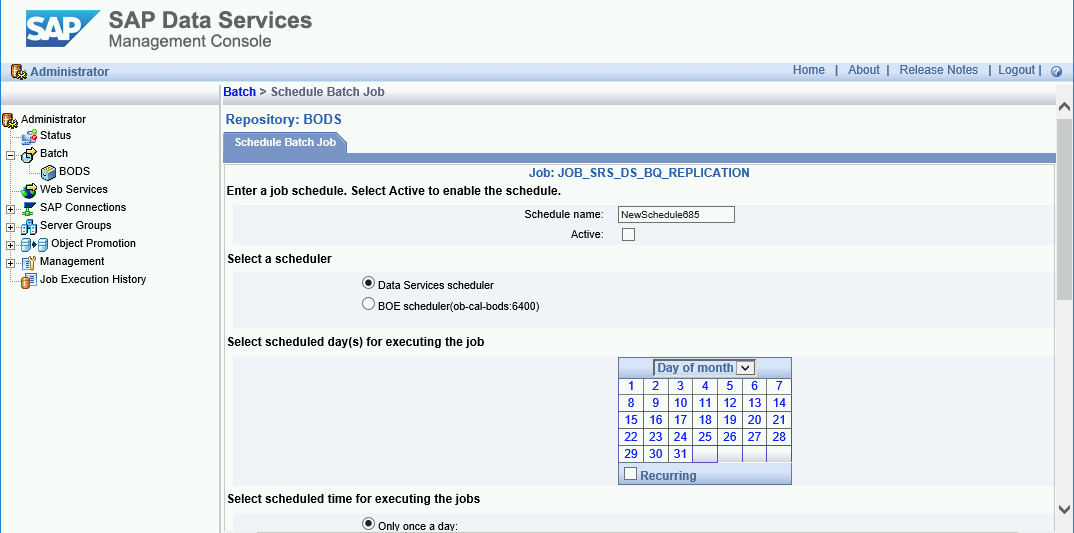This screenshot has width=1074, height=533.
Task: Open the help question mark icon
Action: (x=1056, y=71)
